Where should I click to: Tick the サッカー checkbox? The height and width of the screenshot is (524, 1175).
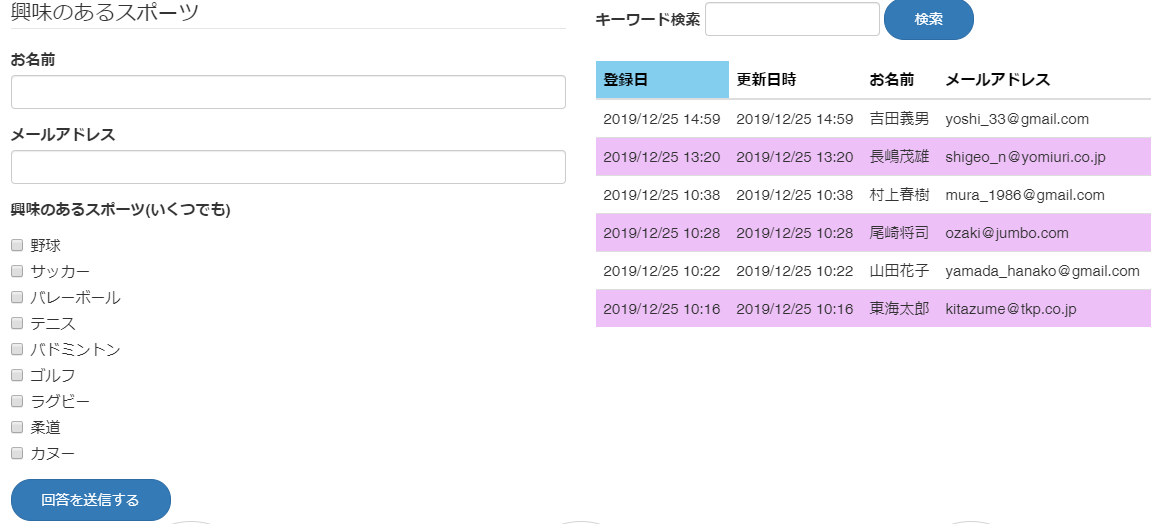(17, 271)
